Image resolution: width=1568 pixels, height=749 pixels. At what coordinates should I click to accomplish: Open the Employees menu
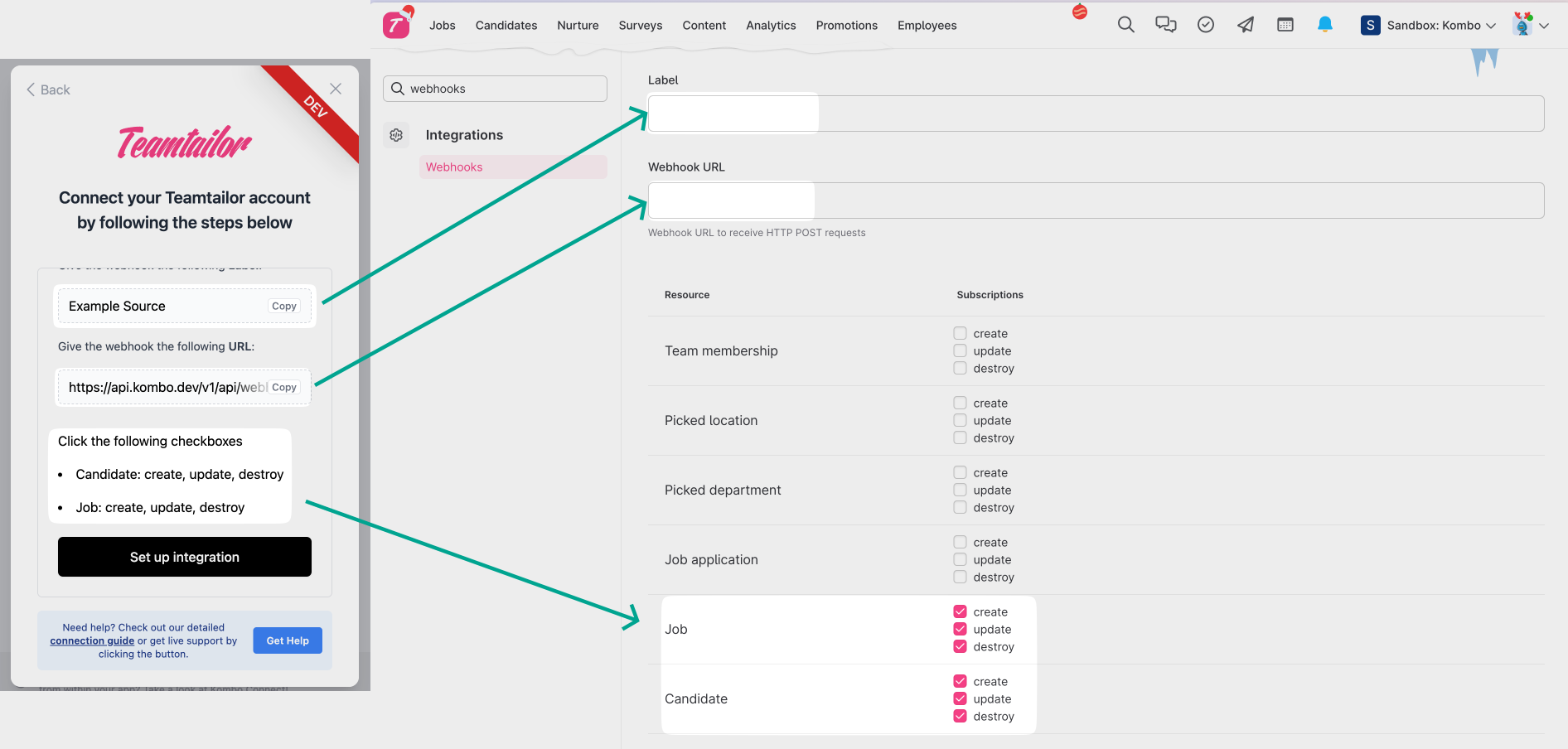927,26
